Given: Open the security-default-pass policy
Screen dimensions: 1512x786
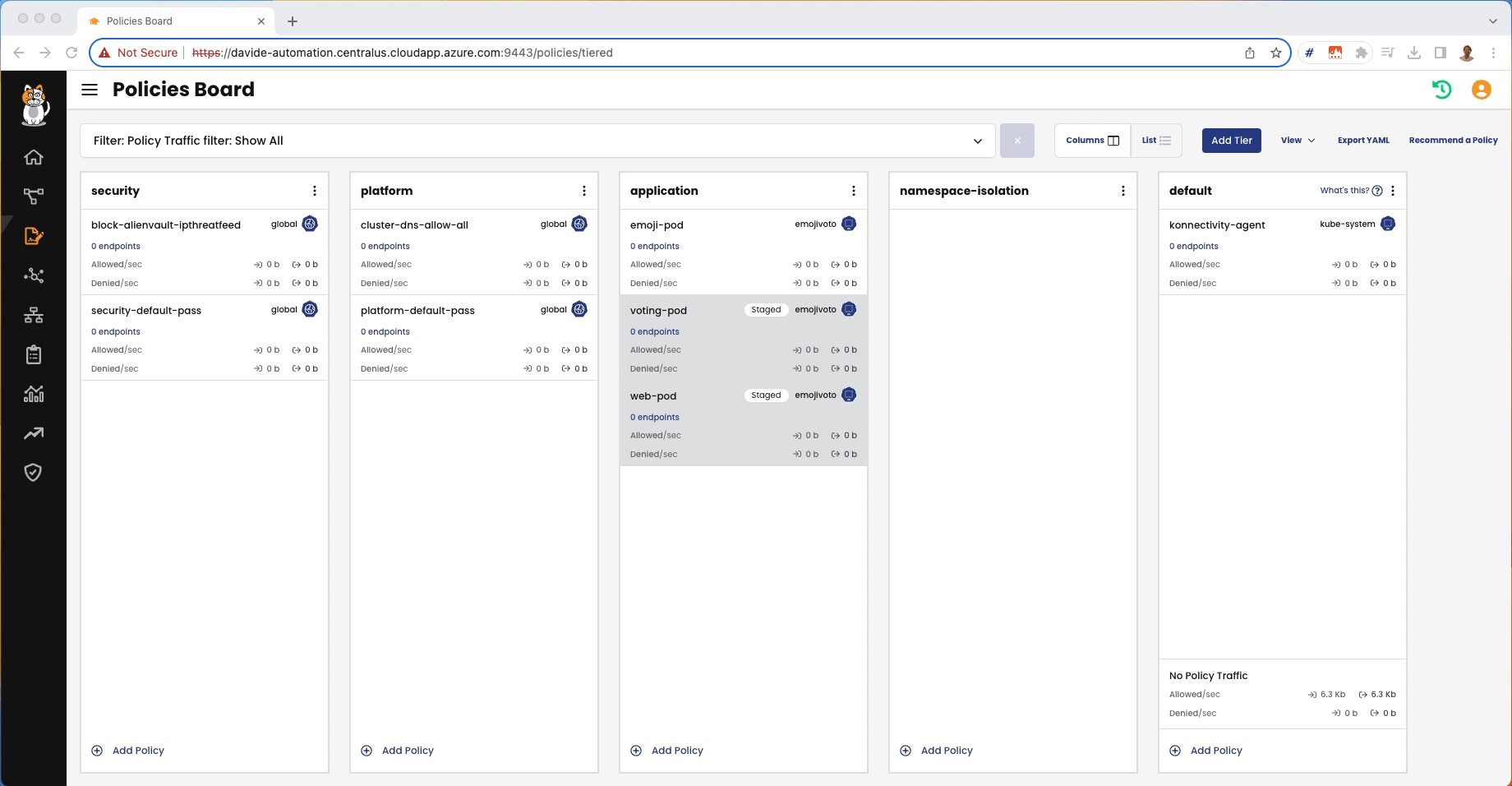Looking at the screenshot, I should (146, 311).
